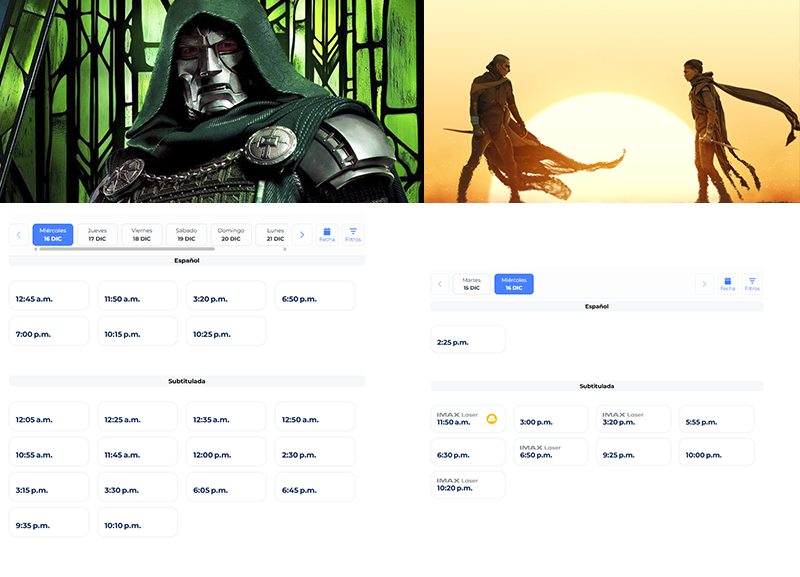Switch to Jueves 17 DIC
The height and width of the screenshot is (577, 800).
(x=97, y=235)
